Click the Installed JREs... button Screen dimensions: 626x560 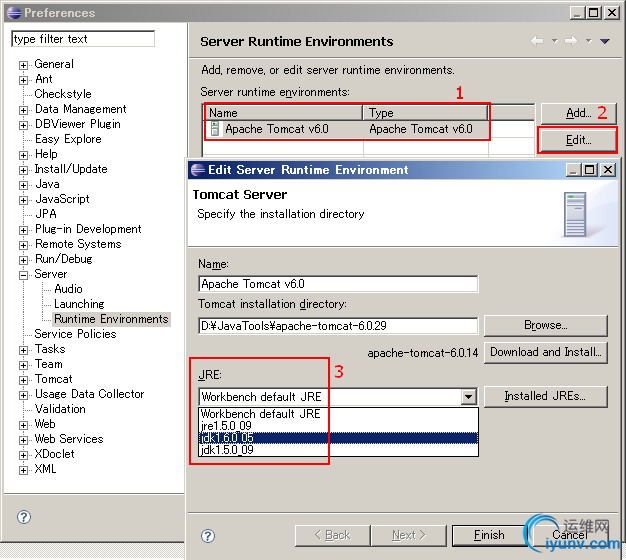(x=546, y=396)
